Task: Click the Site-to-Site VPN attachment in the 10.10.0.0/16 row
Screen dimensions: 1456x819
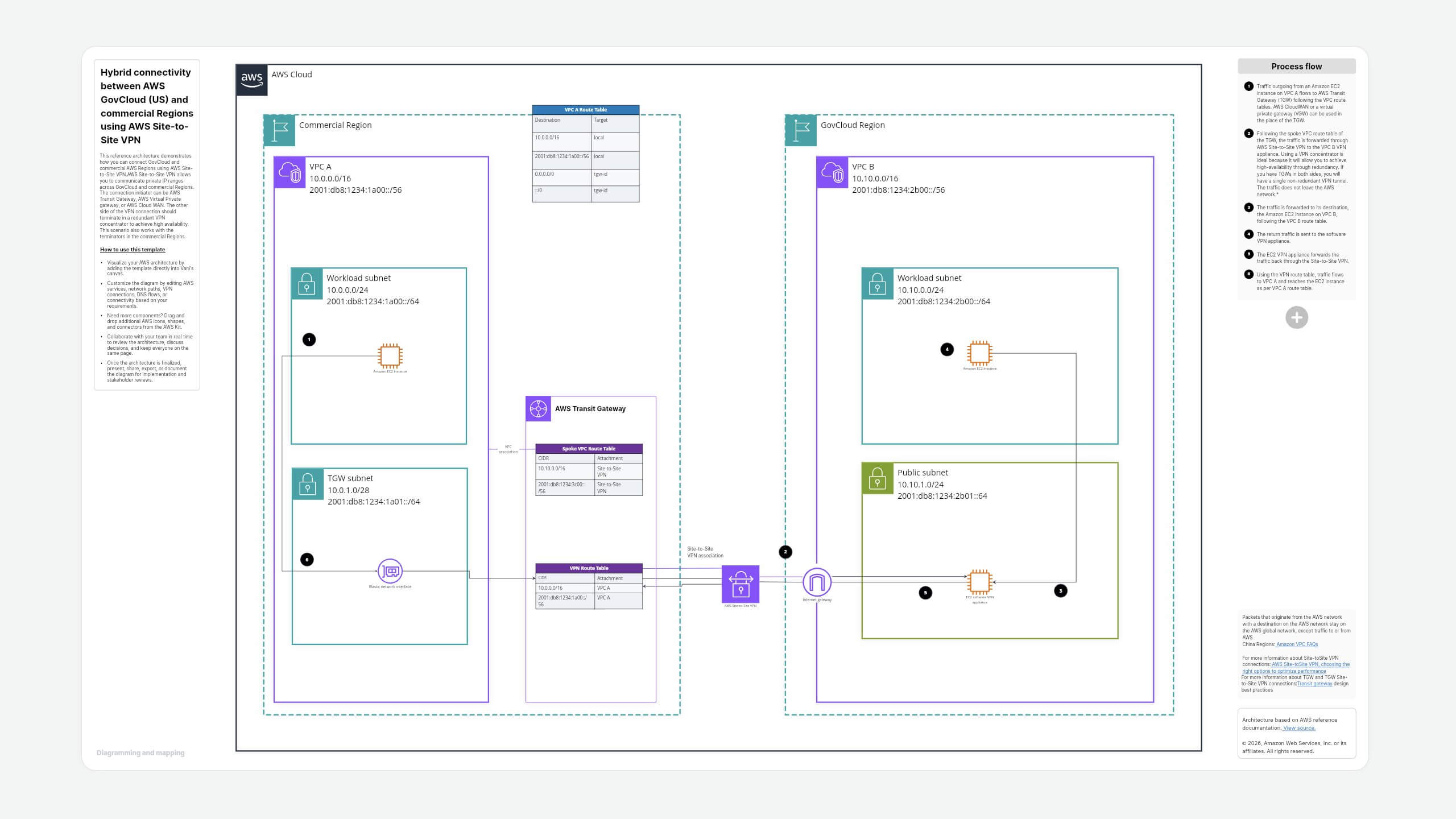Action: 619,471
